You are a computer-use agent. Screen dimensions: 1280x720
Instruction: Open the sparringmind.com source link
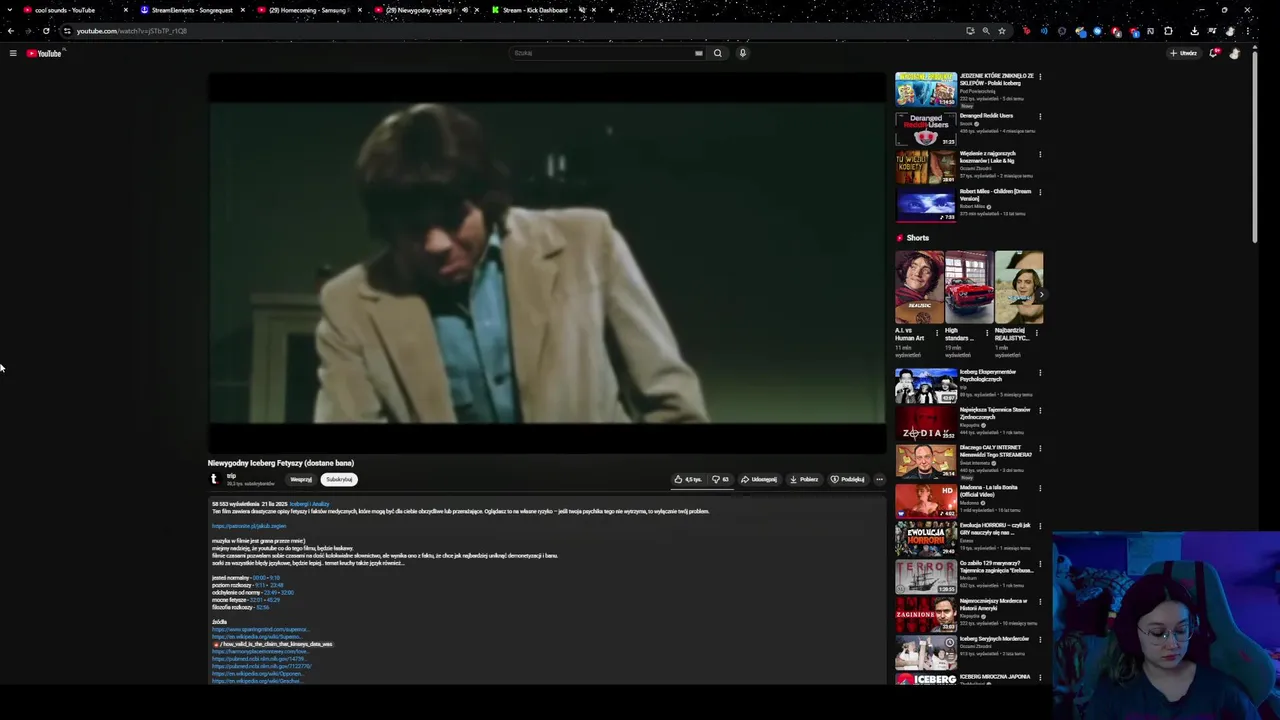pyautogui.click(x=260, y=629)
